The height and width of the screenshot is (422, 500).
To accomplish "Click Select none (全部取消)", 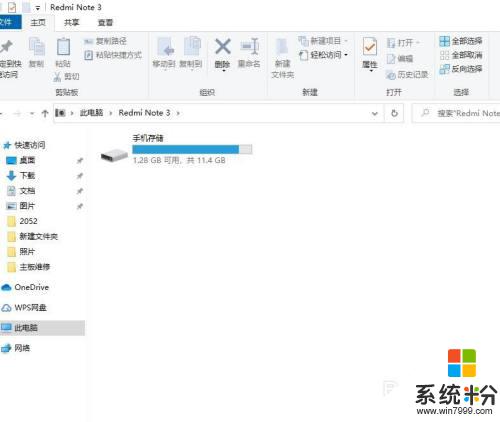I will (461, 55).
